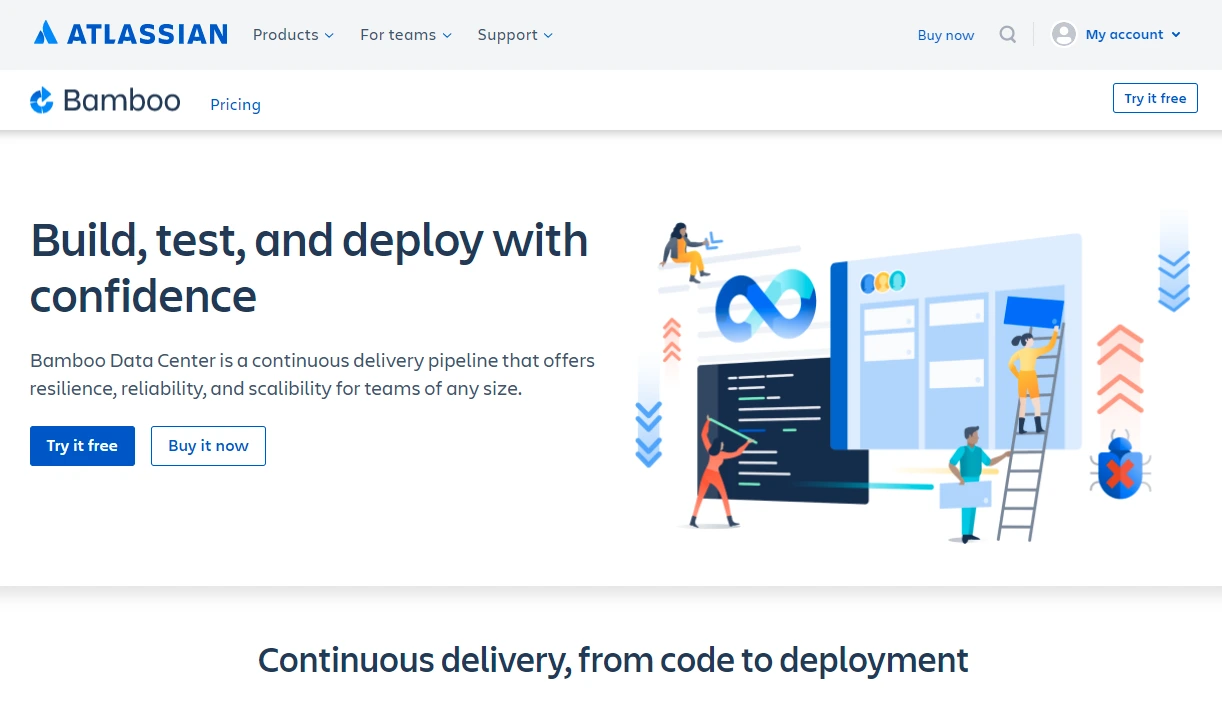Screen dimensions: 1222x712
Task: Click the blue Try it free button in the hero
Action: tap(82, 445)
